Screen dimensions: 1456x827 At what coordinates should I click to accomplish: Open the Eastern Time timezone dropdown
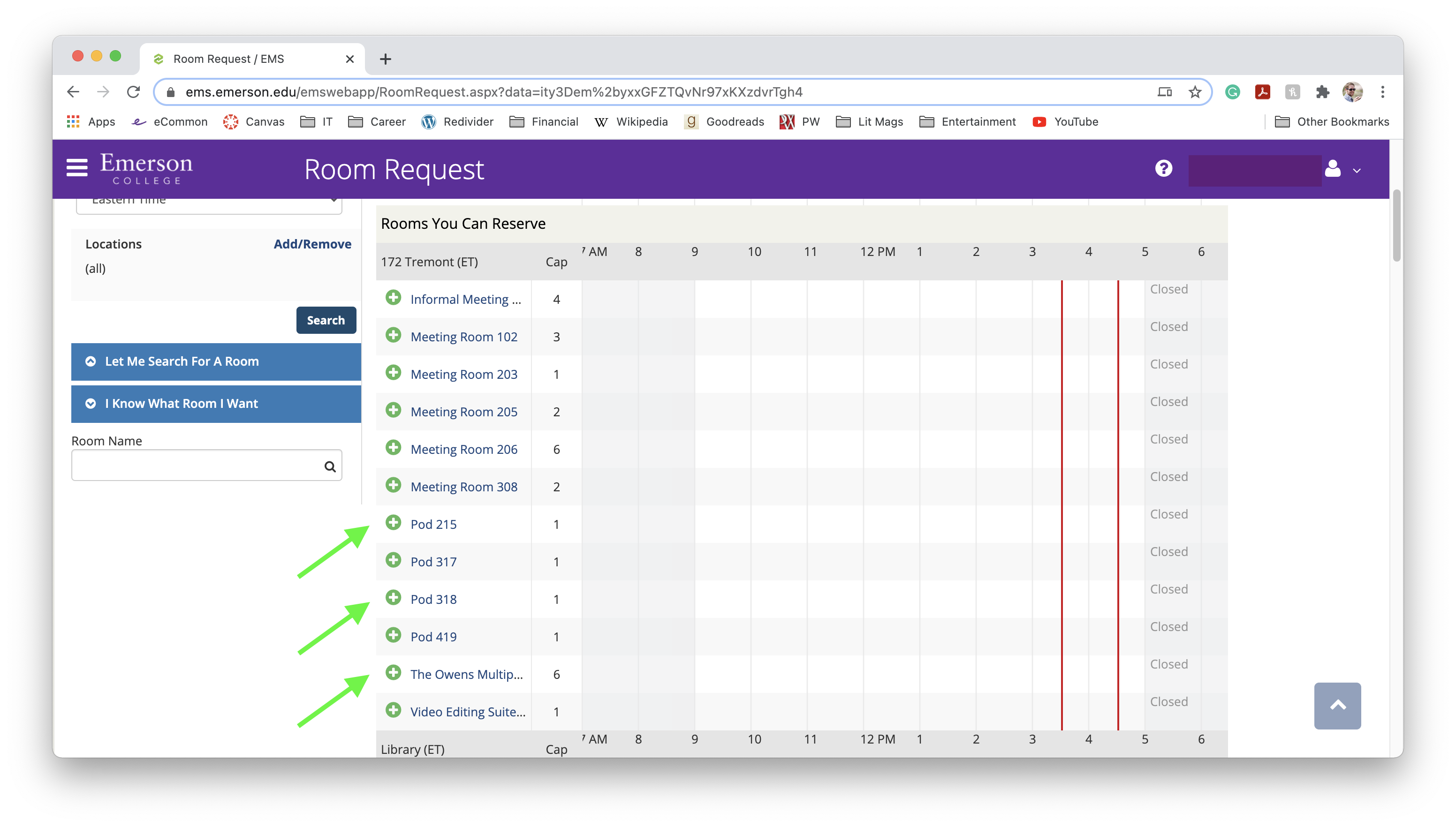(209, 200)
